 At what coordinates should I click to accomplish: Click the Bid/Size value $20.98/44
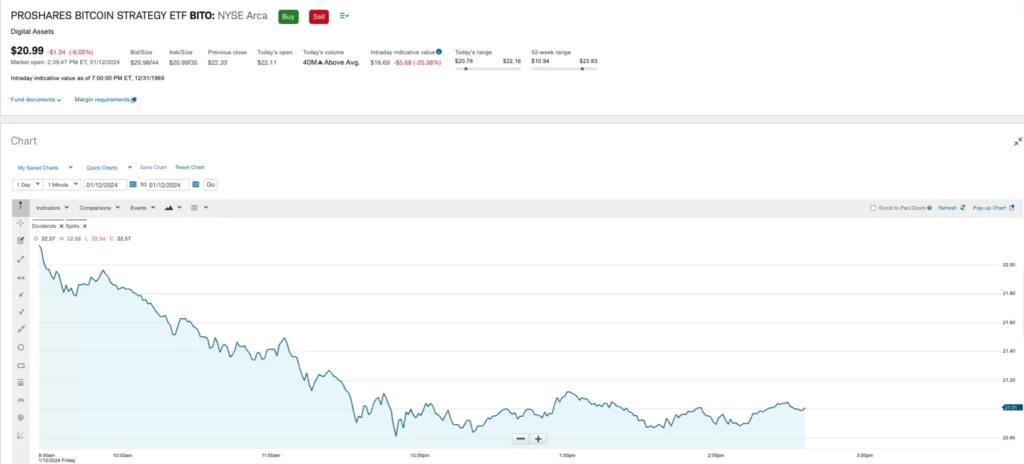[144, 63]
